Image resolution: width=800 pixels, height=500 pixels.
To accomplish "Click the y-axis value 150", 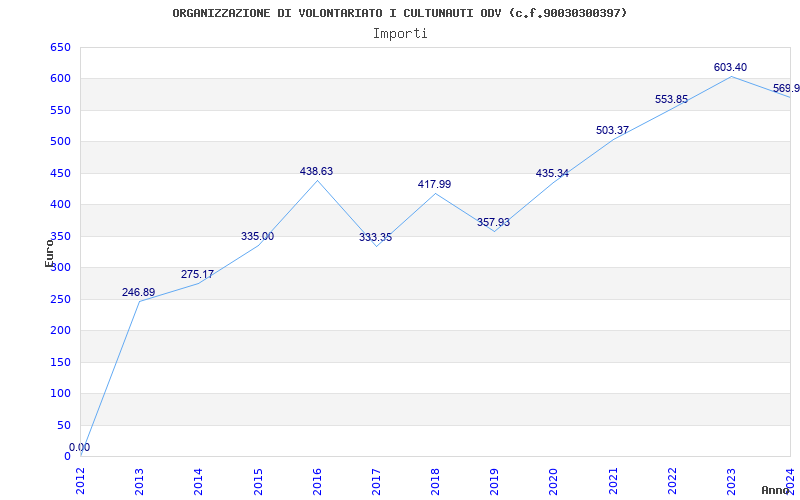I will tap(60, 362).
